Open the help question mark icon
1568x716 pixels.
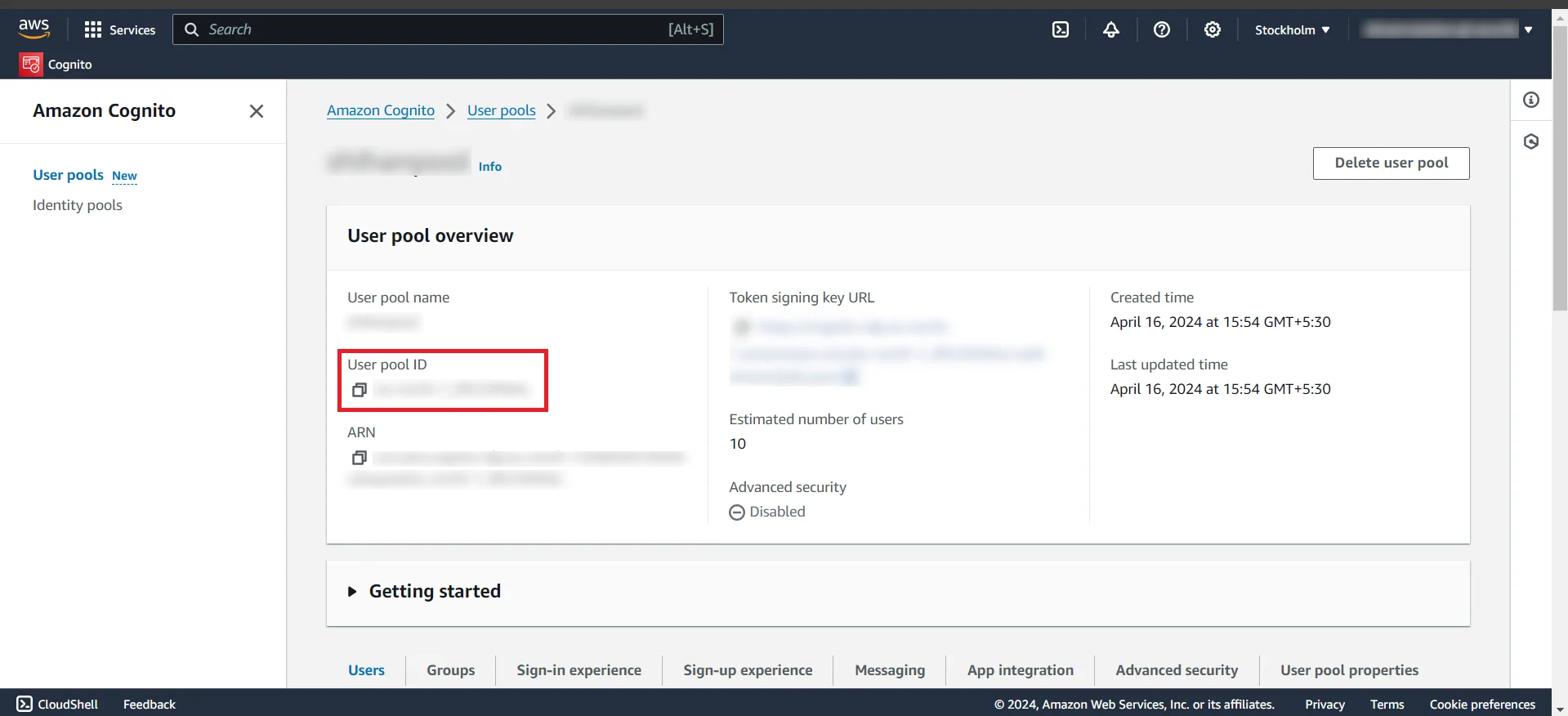coord(1162,29)
